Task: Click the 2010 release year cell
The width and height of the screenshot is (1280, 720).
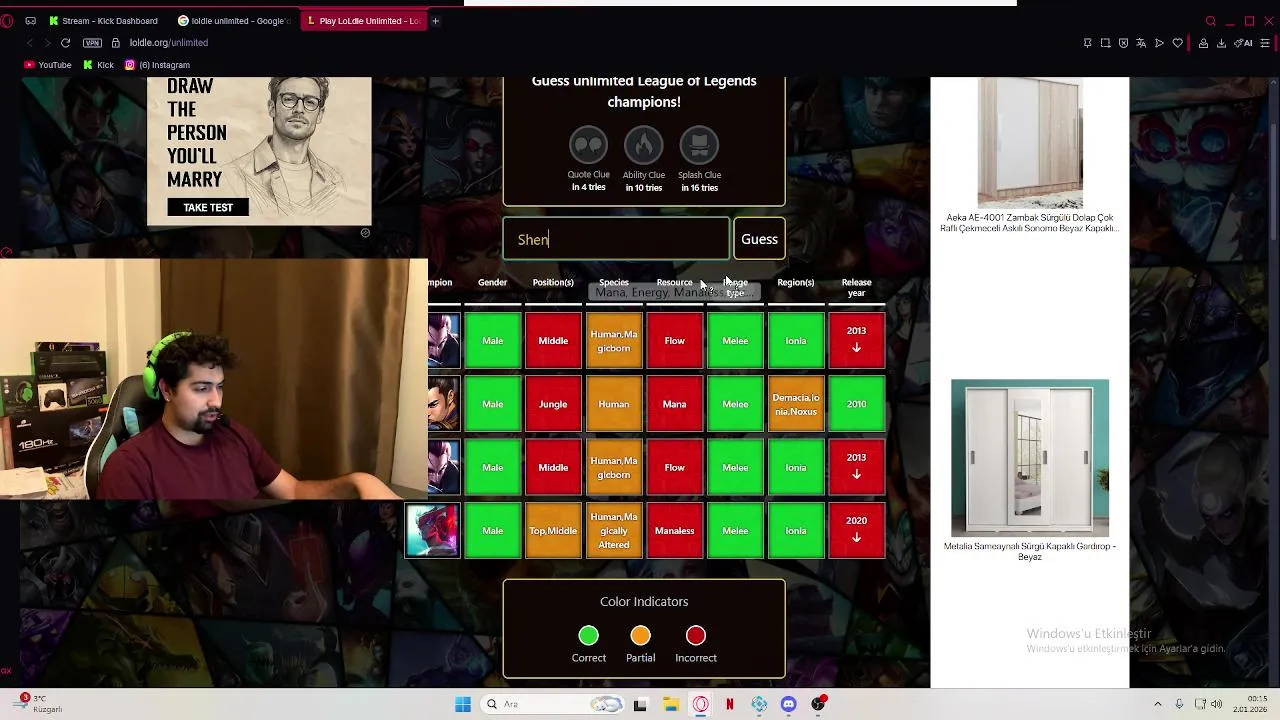Action: 856,404
